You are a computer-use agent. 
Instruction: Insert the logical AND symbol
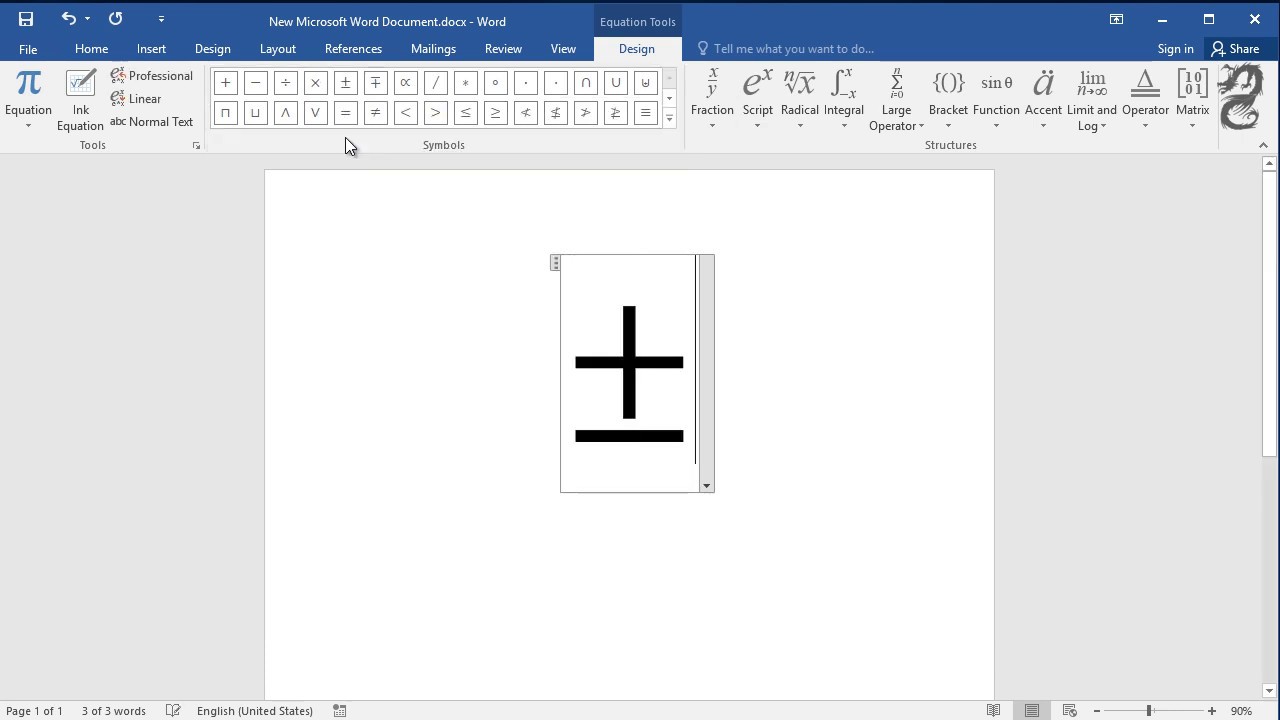(286, 113)
